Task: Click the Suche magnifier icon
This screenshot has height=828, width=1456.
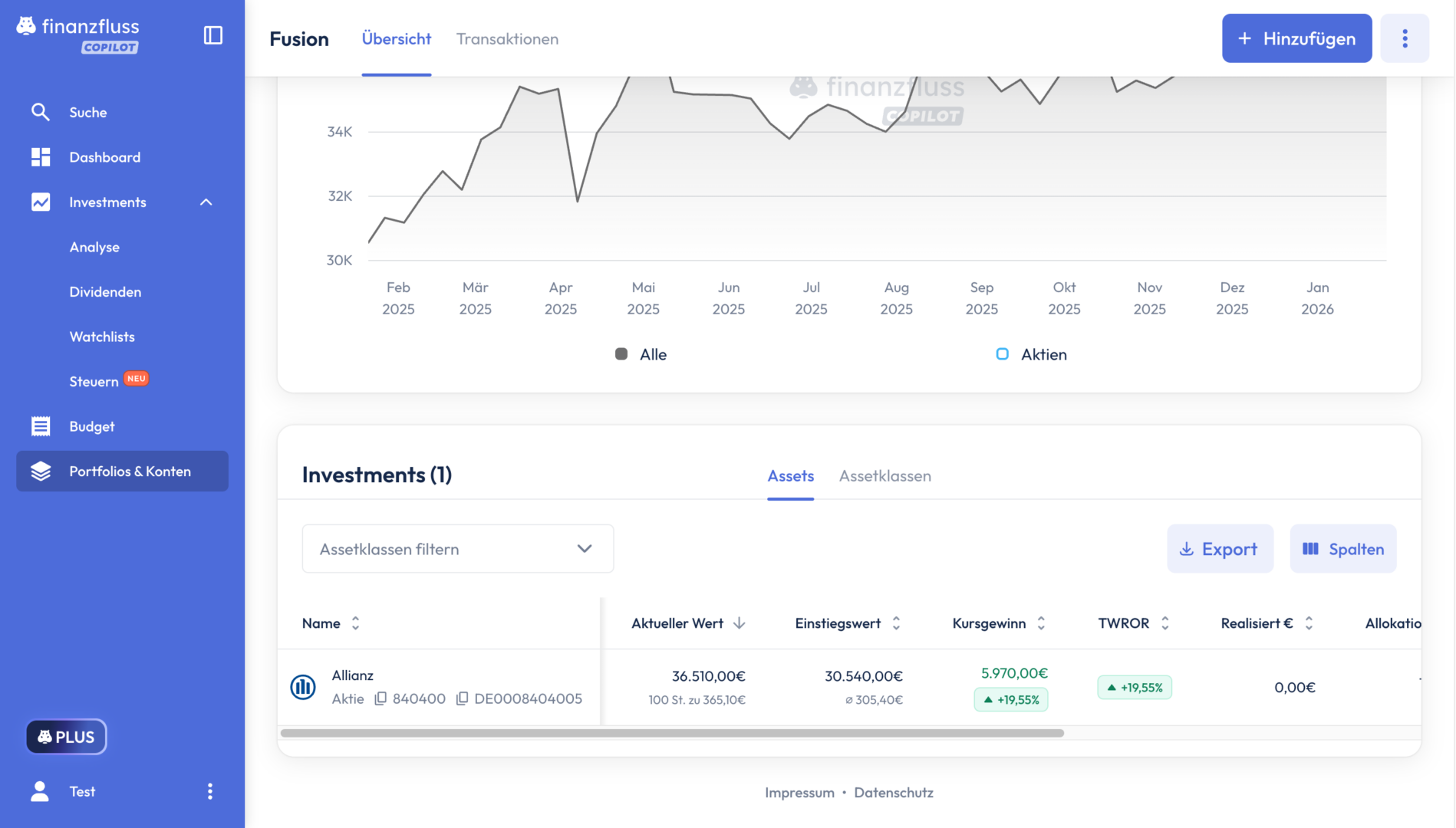Action: point(40,112)
